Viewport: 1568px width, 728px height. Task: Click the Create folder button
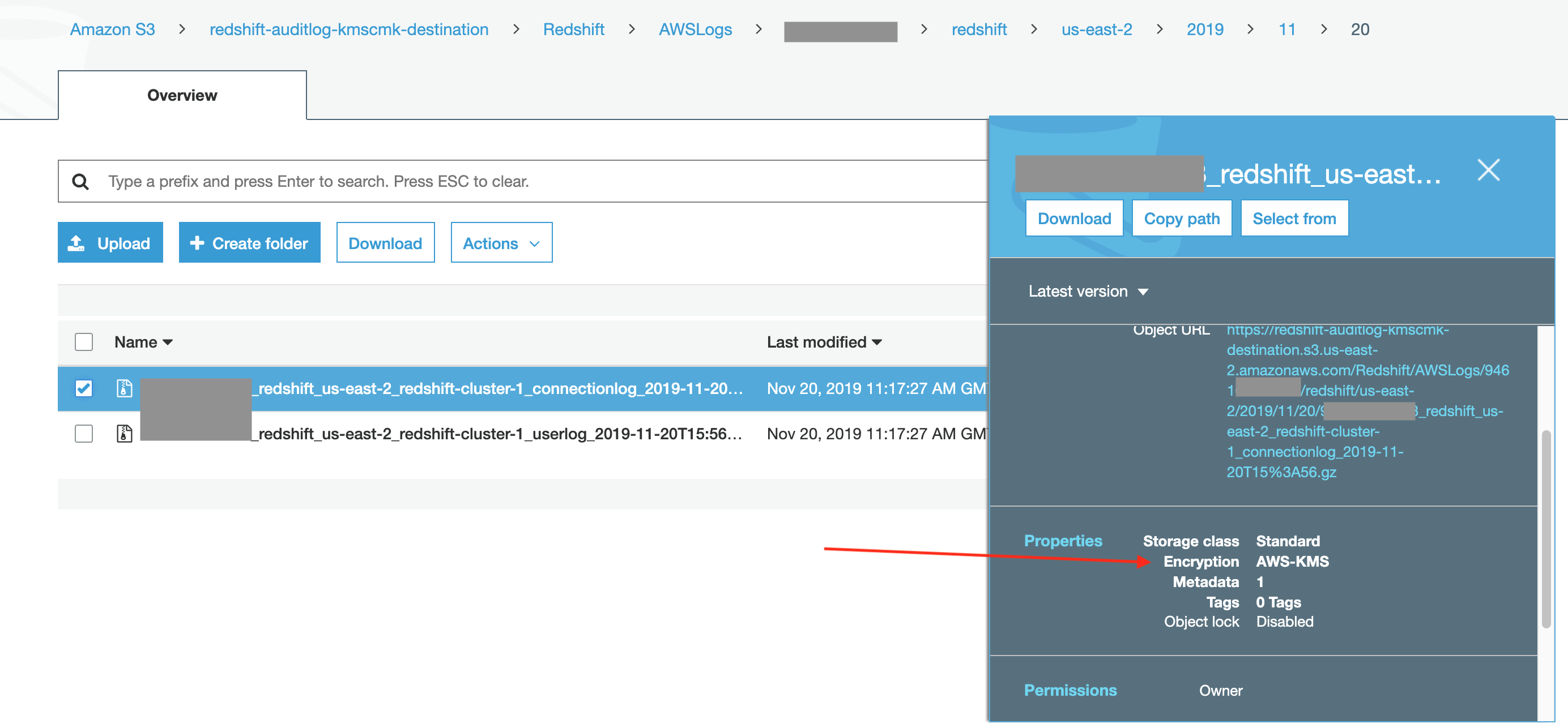tap(249, 243)
